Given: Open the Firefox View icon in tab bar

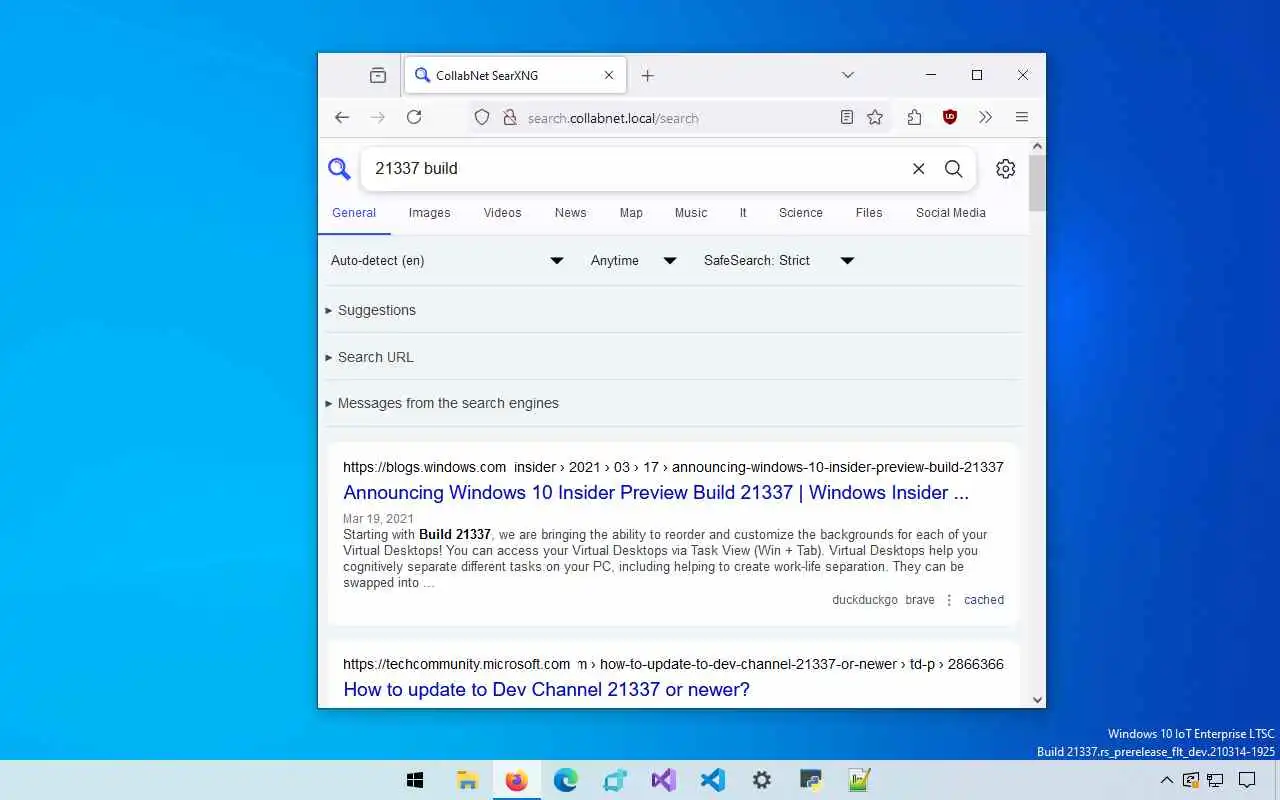Looking at the screenshot, I should point(377,75).
